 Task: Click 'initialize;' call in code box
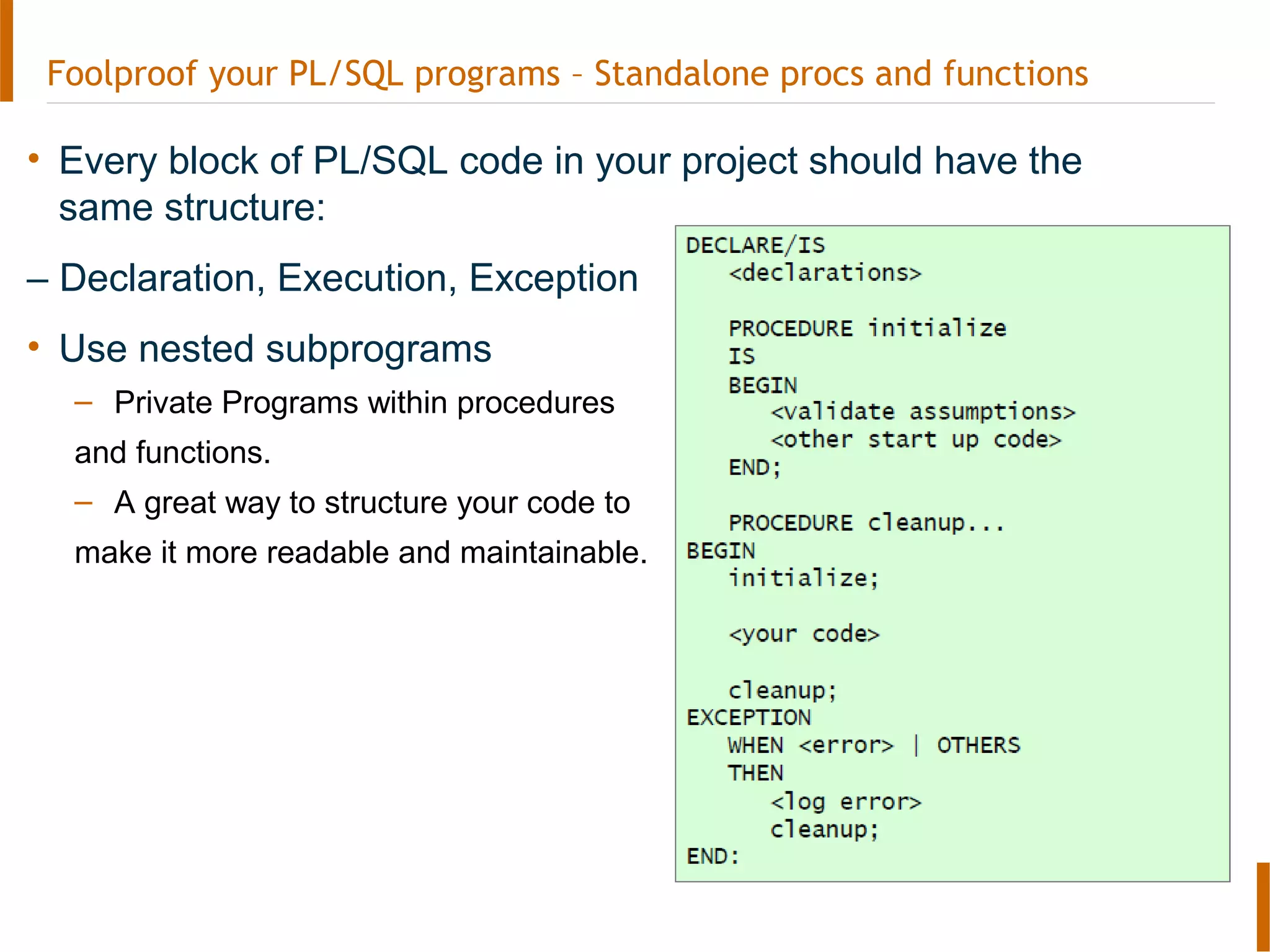coord(803,578)
